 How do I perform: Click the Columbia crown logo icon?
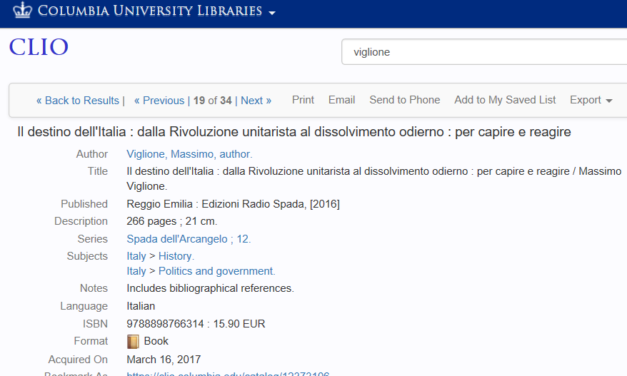pyautogui.click(x=22, y=10)
